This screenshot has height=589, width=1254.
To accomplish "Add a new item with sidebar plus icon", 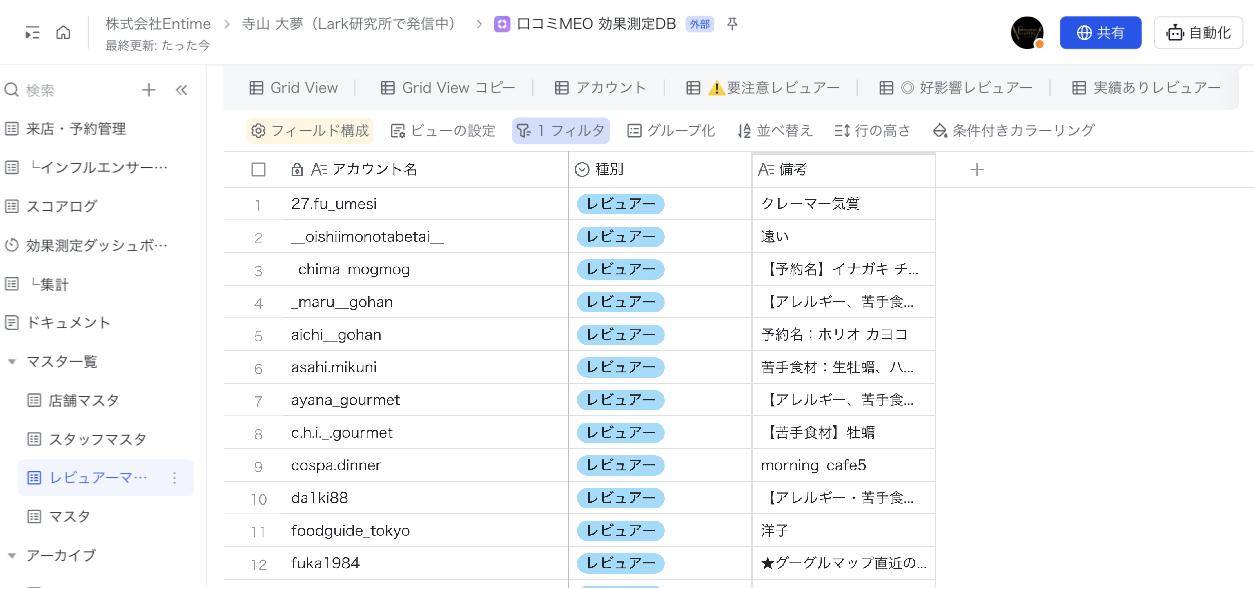I will pyautogui.click(x=149, y=90).
